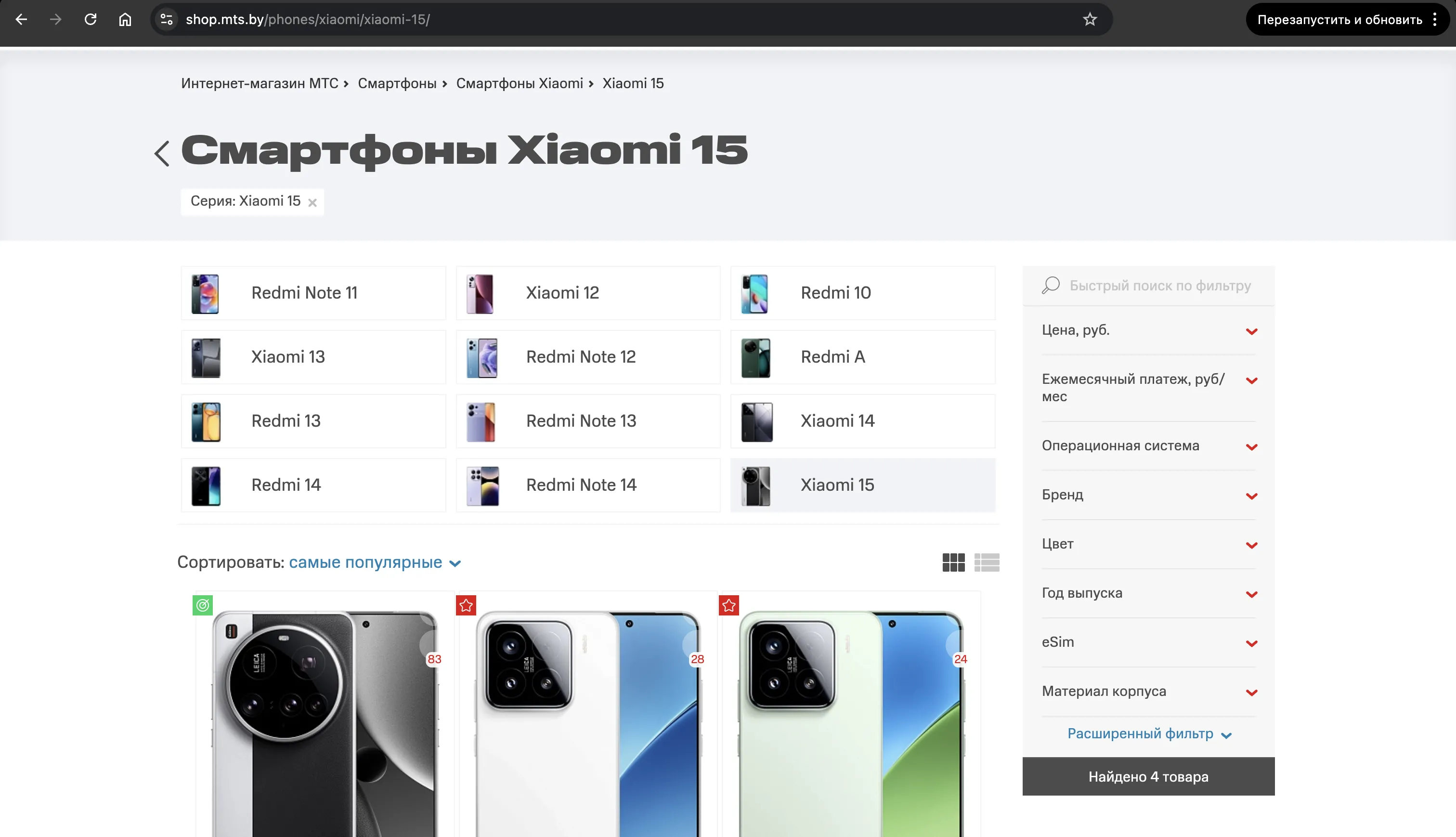The width and height of the screenshot is (1456, 837).
Task: Select the Xiaomi 14 series
Action: (862, 421)
